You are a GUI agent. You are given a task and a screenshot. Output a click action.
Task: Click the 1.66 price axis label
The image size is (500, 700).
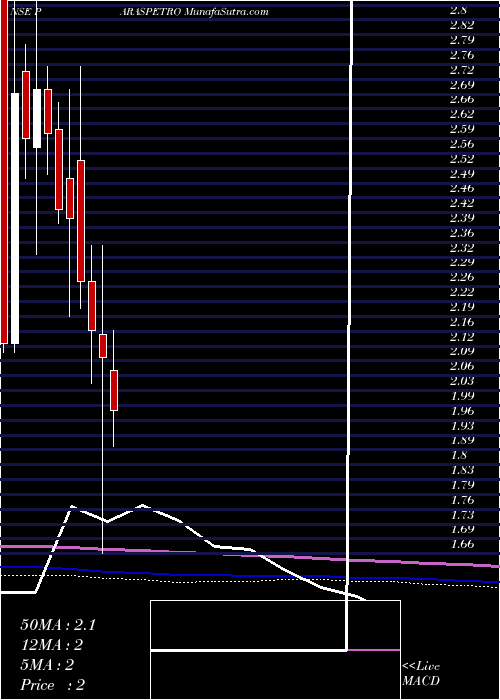462,544
